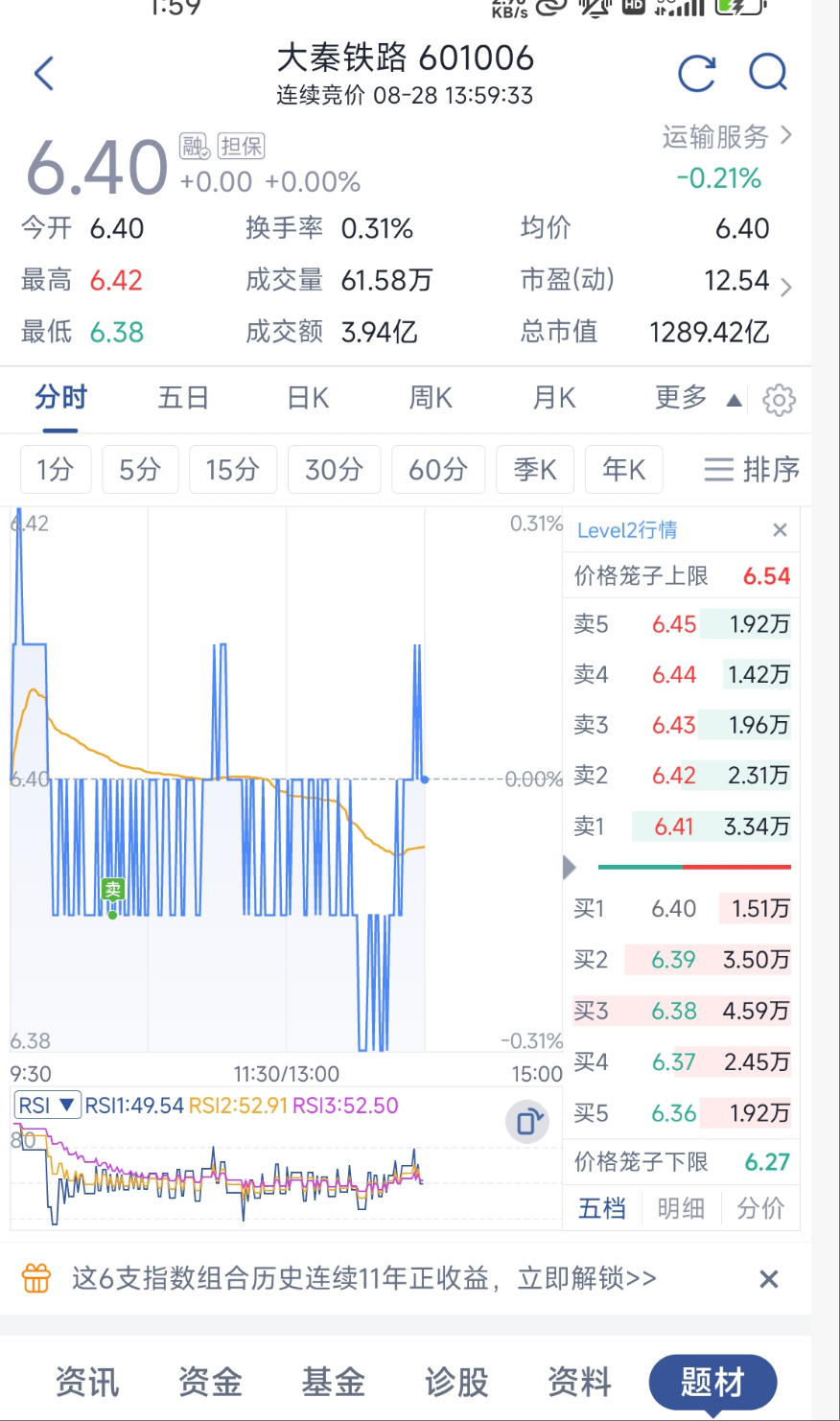Tap the 融 margin badge
Image resolution: width=840 pixels, height=1421 pixels.
pos(195,146)
